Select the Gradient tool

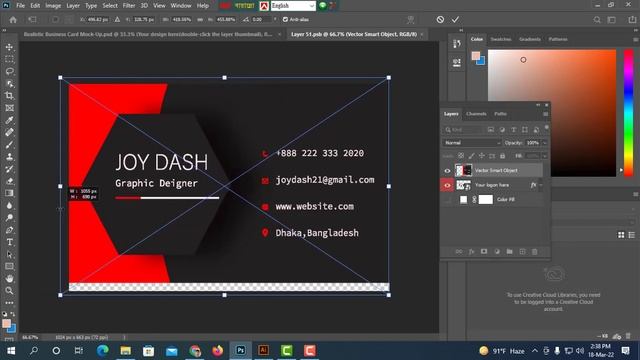[x=9, y=193]
